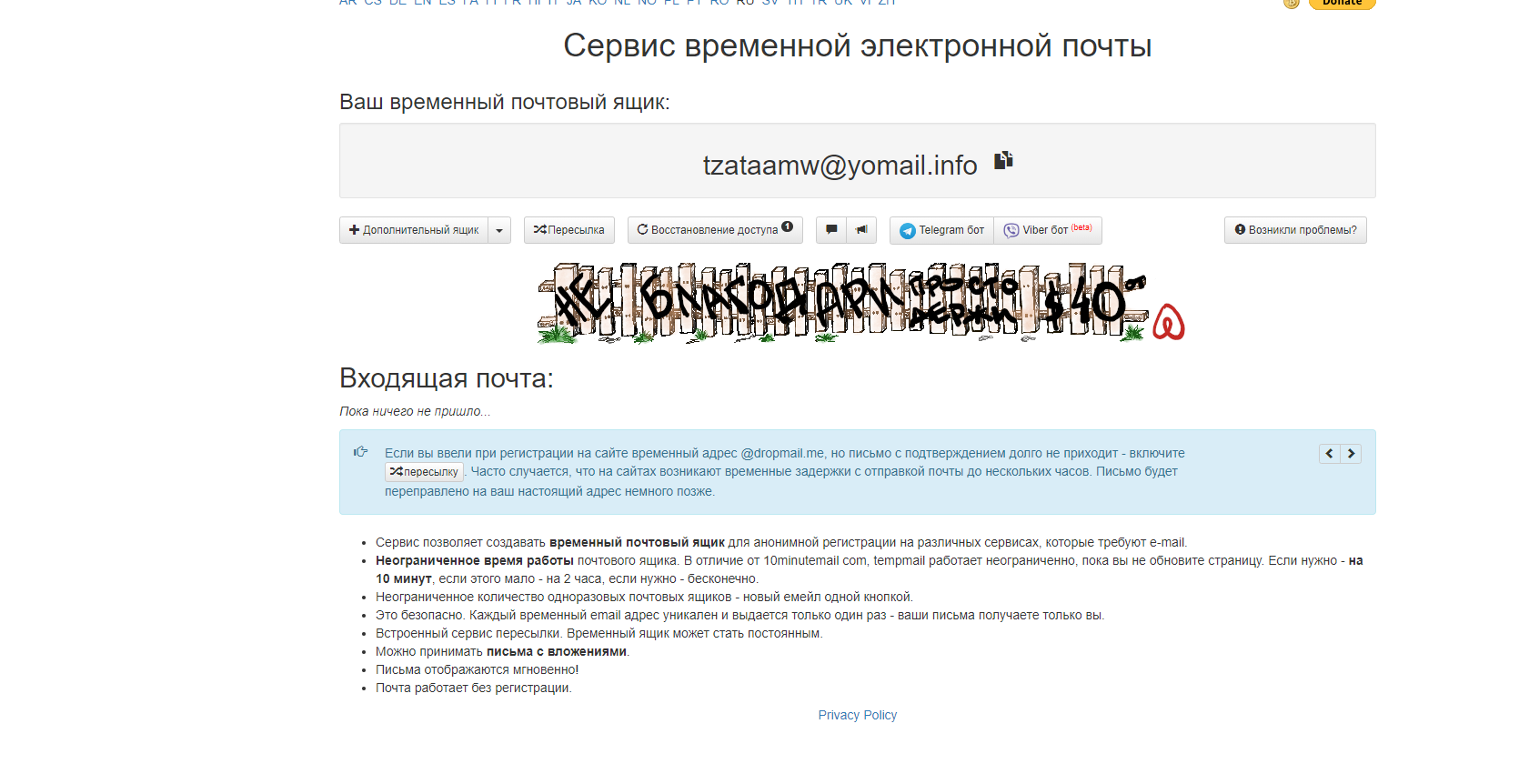Screen dimensions: 1529x784
Task: Click the tzataamw@yomail.info address text
Action: [840, 166]
